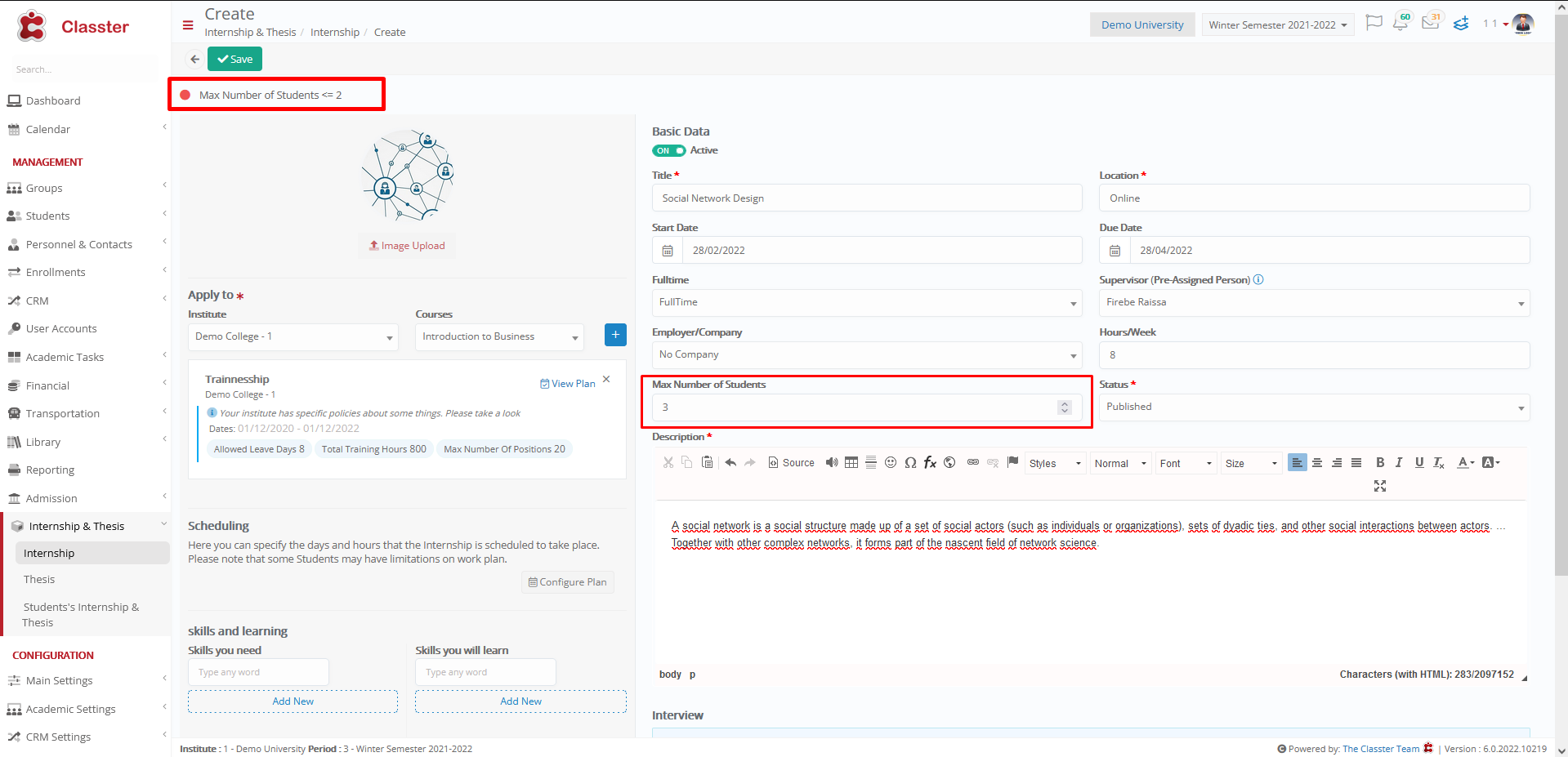1568x757 pixels.
Task: Click the Start Date calendar icon
Action: (668, 251)
